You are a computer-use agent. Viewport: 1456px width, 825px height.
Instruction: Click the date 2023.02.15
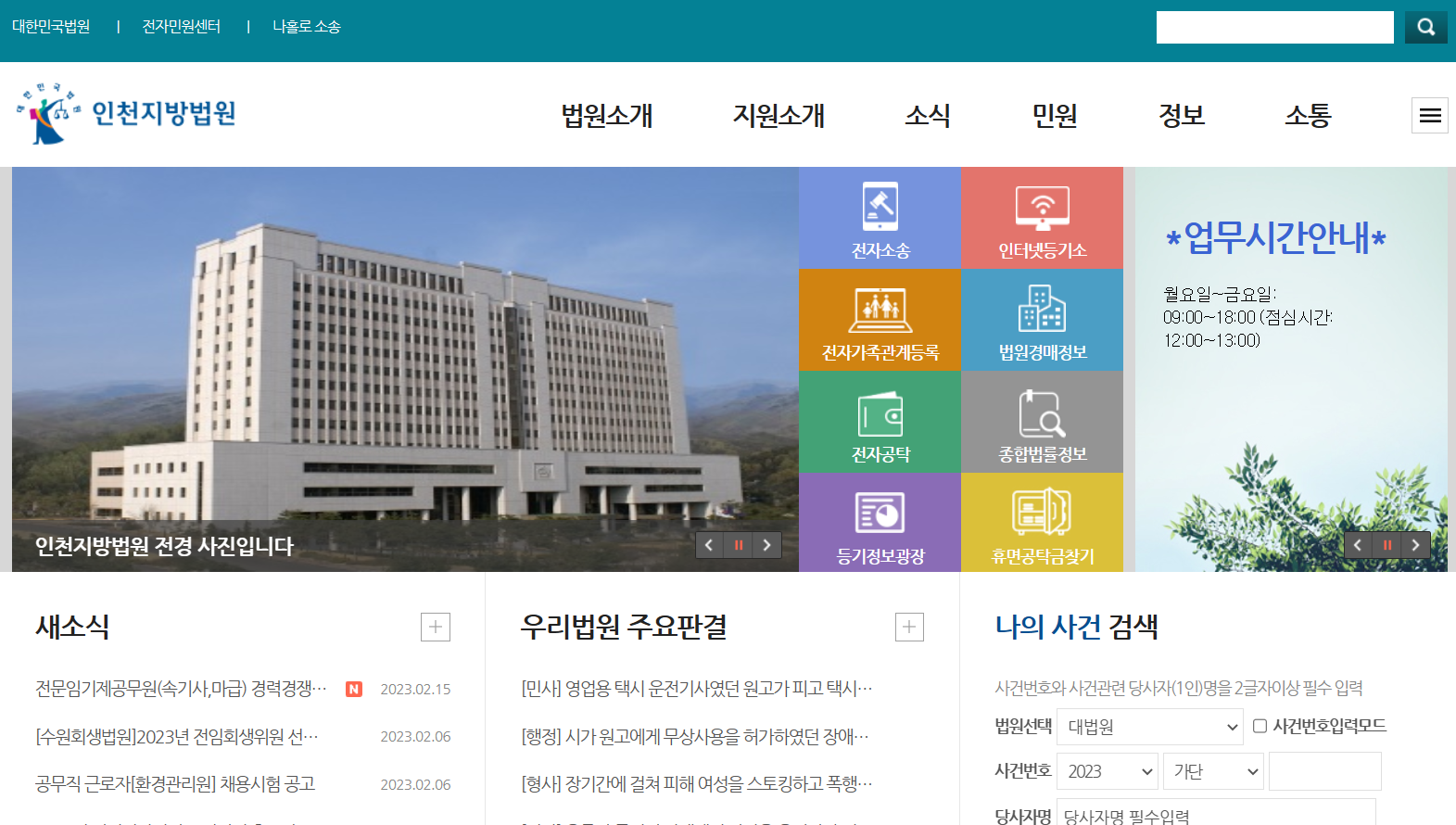coord(415,689)
